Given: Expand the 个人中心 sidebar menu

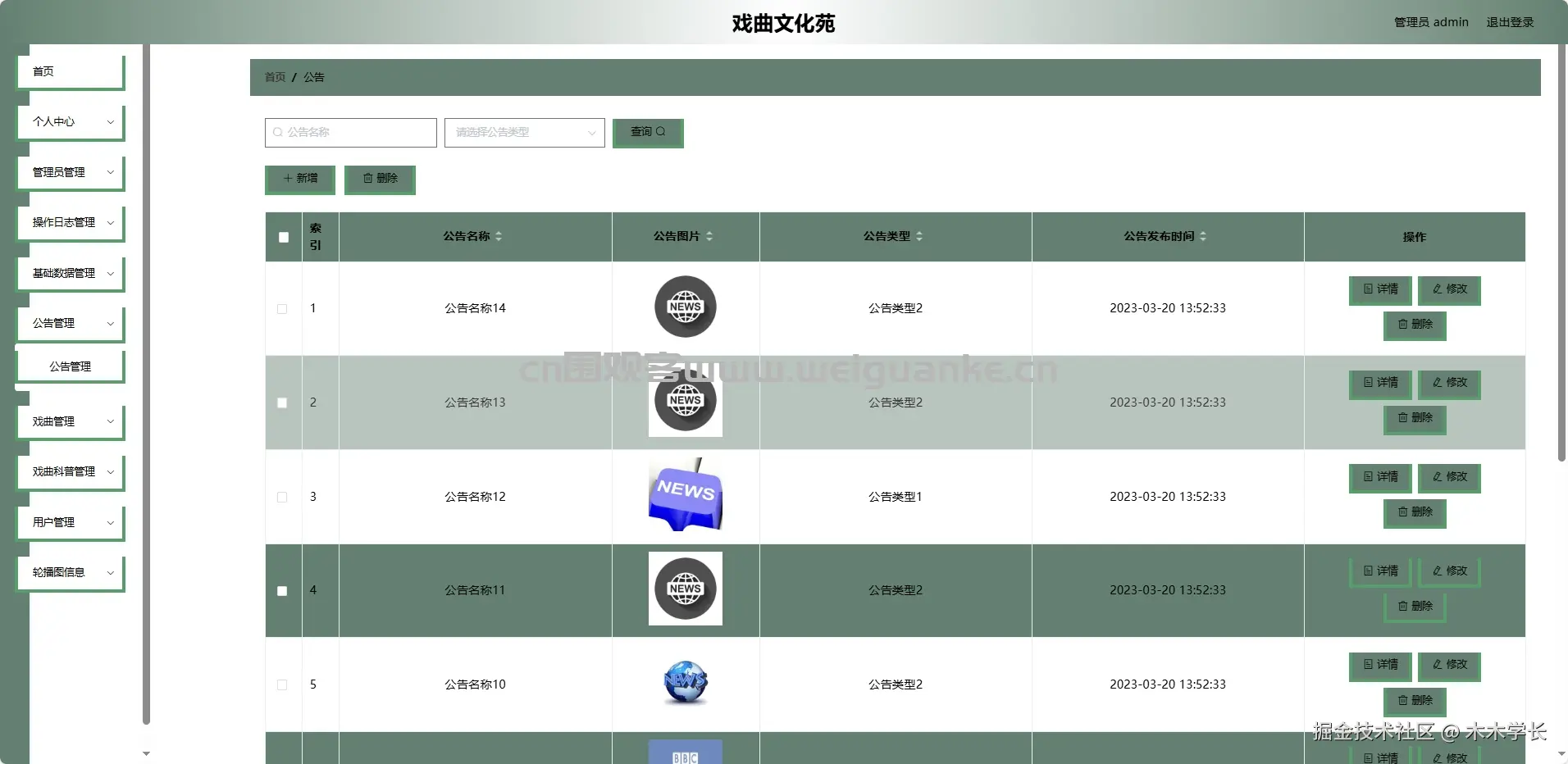Looking at the screenshot, I should pyautogui.click(x=71, y=121).
